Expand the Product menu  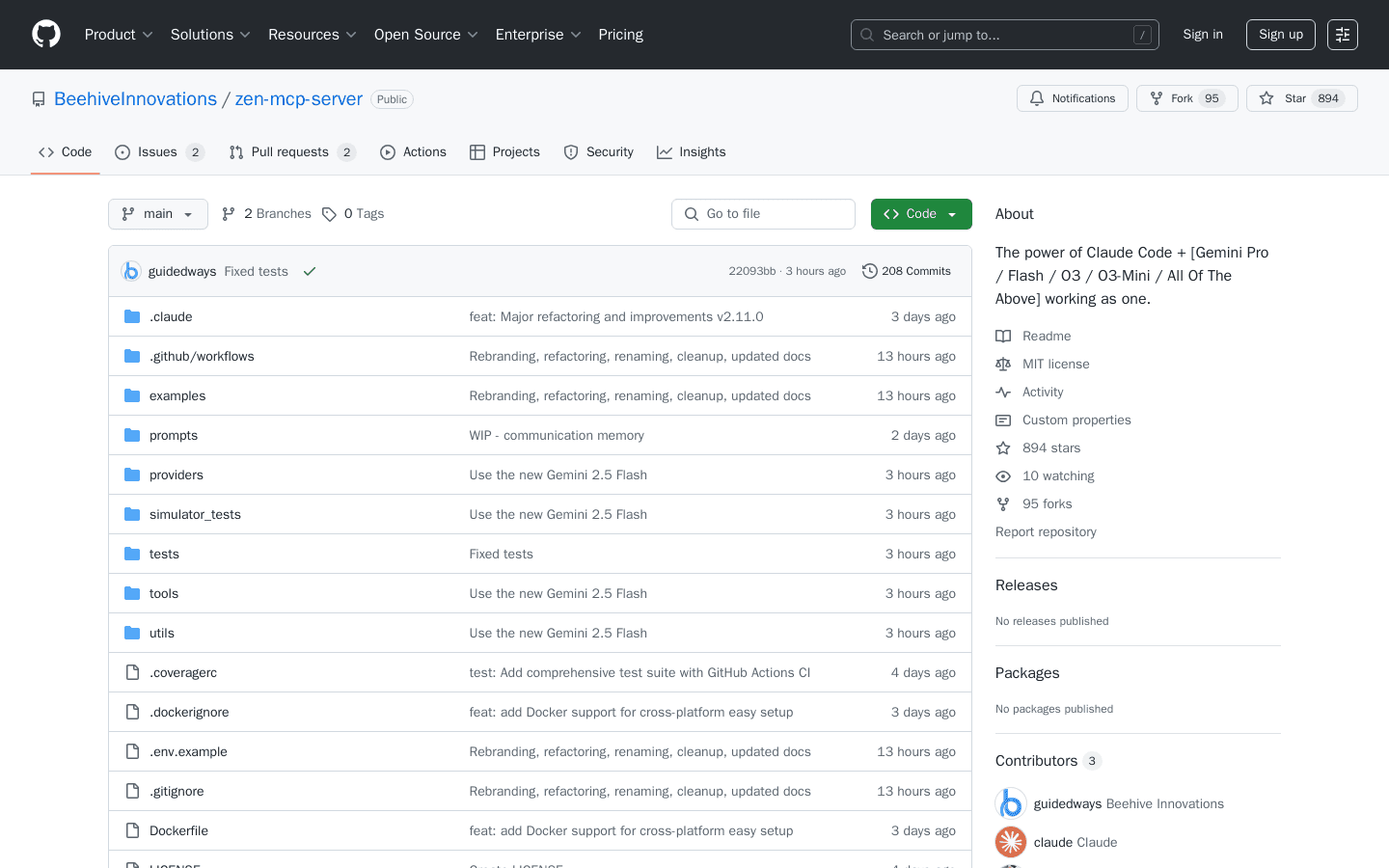pos(119,35)
